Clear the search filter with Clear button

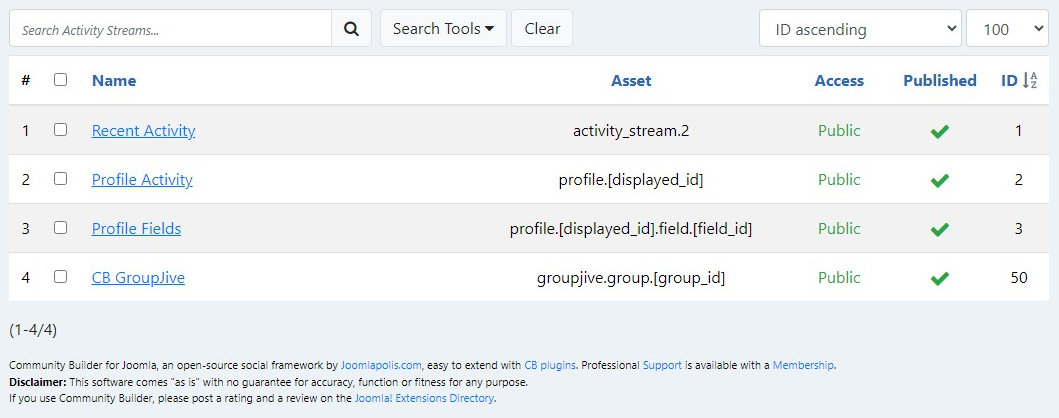542,28
